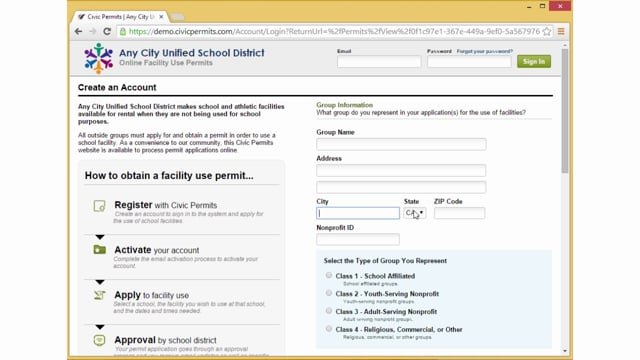The height and width of the screenshot is (360, 640).
Task: Close the Civic Permits tab
Action: click(x=161, y=17)
